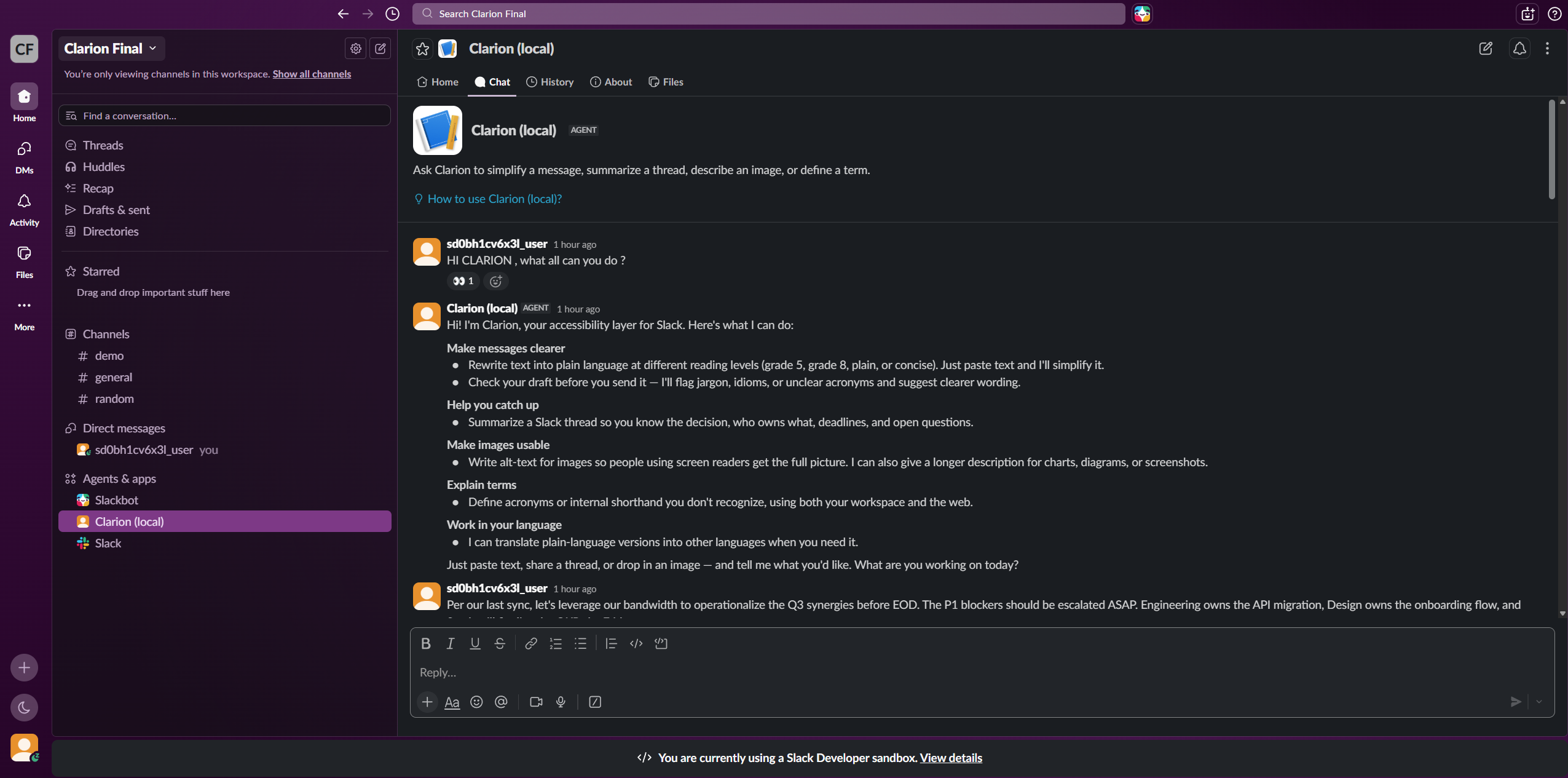Open How to use Clarion (local)? link

(488, 199)
